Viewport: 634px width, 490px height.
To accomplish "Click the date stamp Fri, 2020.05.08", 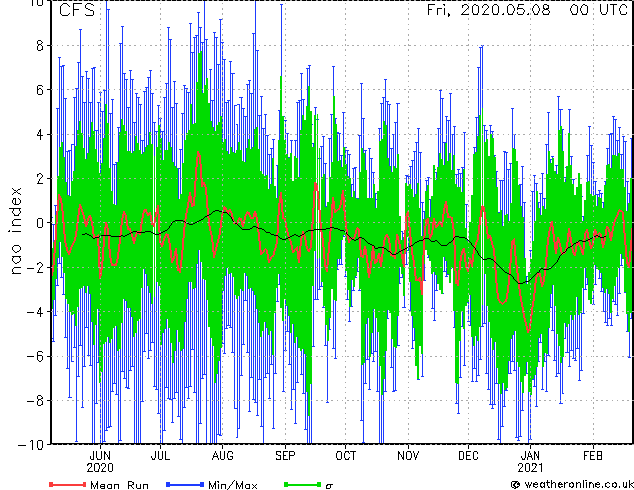I will coord(488,10).
